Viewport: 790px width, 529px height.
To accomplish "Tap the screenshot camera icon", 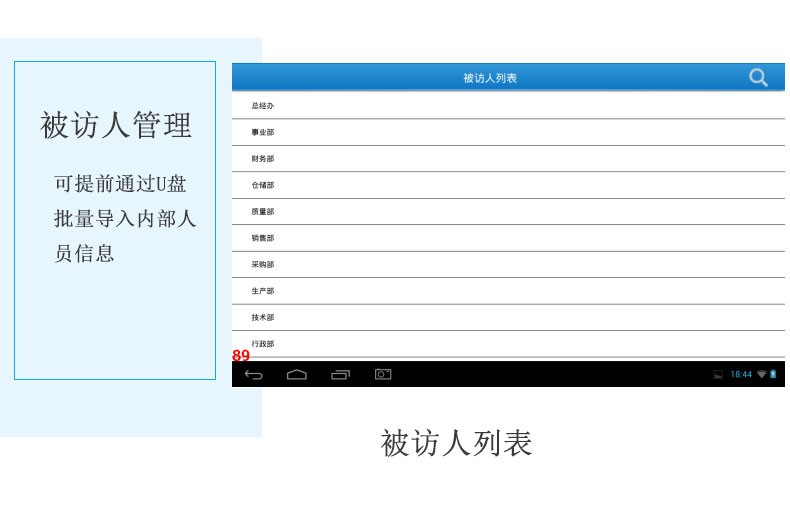I will pos(383,374).
